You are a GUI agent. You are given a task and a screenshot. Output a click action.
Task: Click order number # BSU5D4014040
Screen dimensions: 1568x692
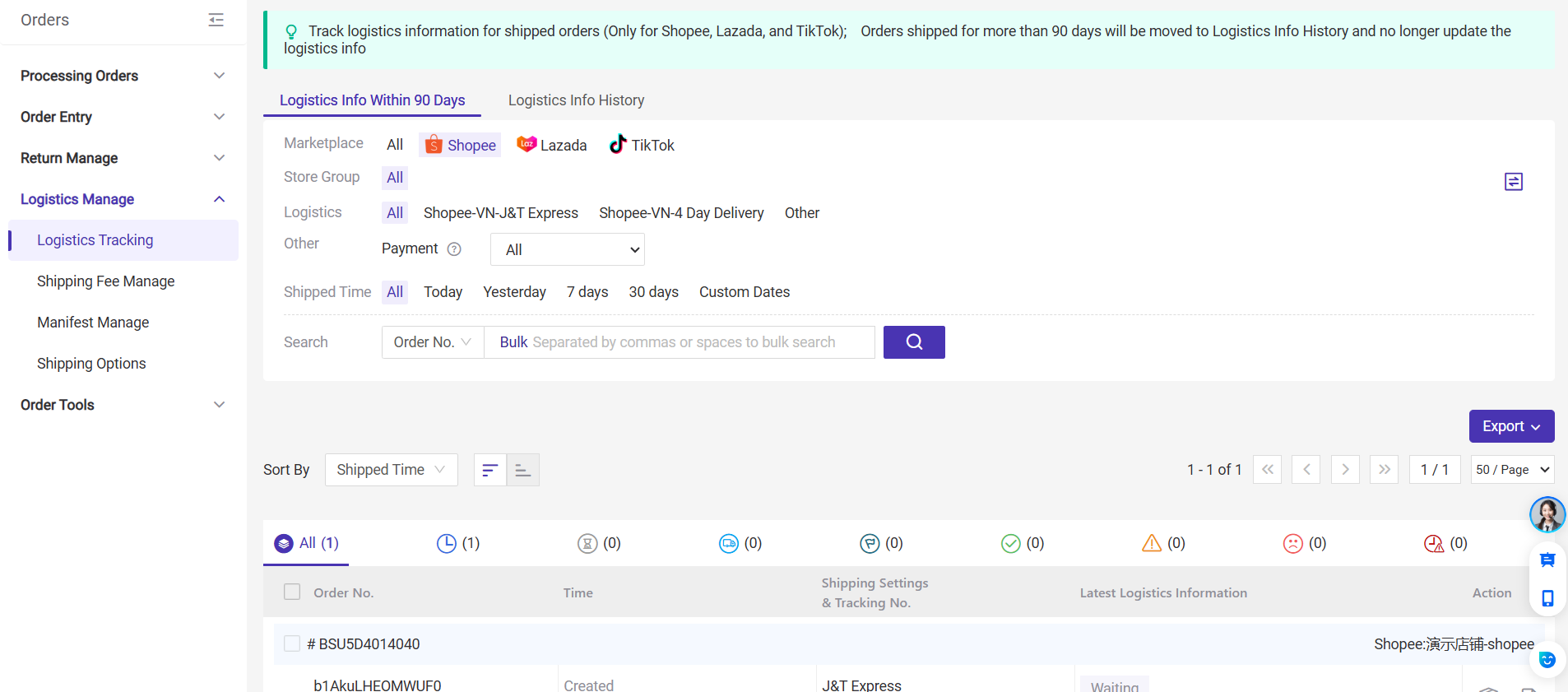[364, 644]
